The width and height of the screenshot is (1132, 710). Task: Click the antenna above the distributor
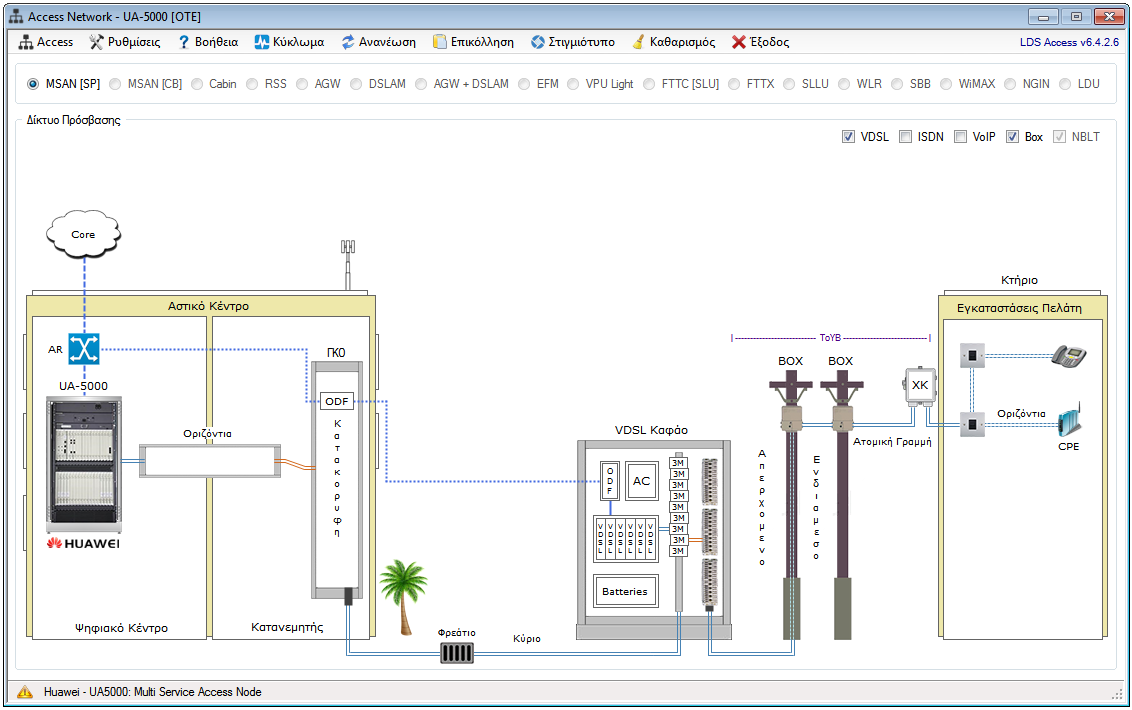[x=347, y=263]
